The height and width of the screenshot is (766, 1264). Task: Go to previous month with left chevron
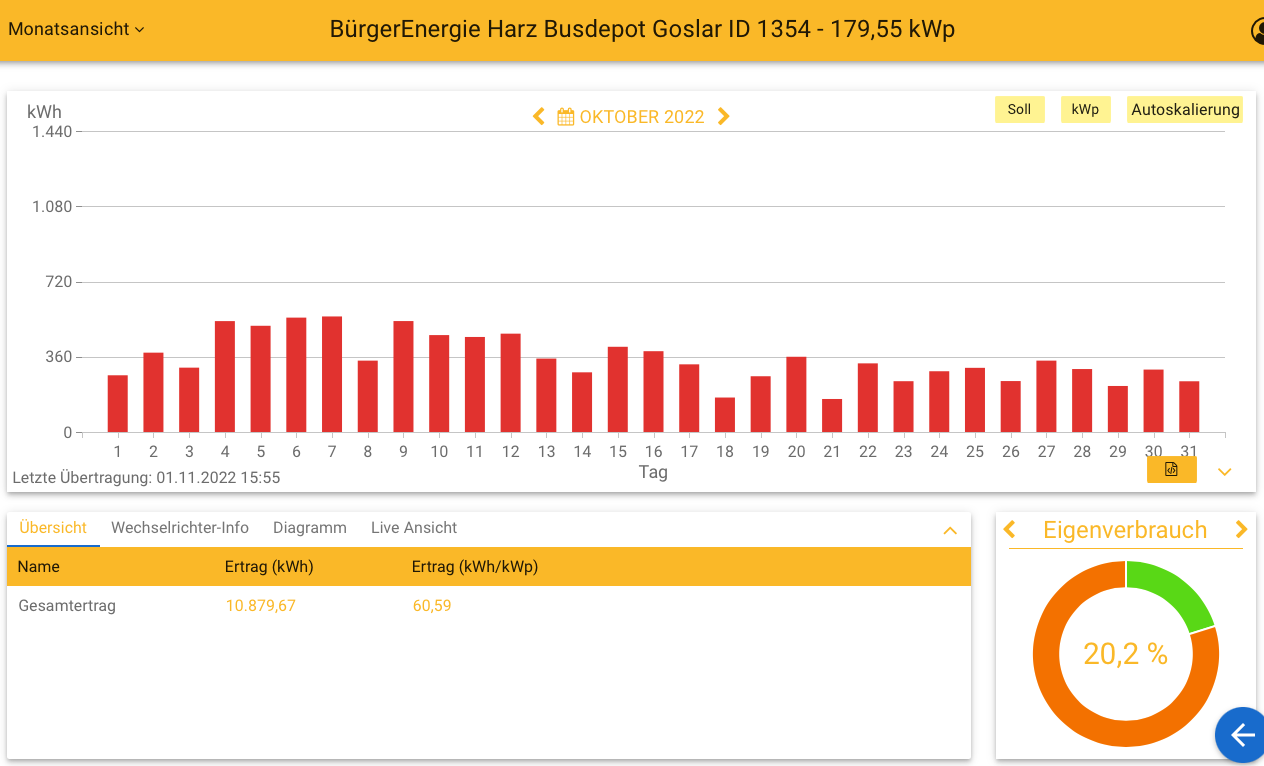pyautogui.click(x=538, y=116)
